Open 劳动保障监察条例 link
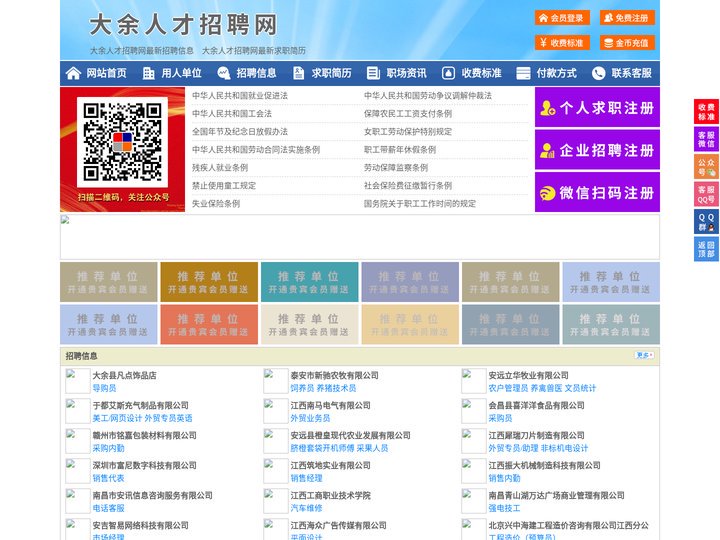Screen dimensions: 720x540 pos(396,168)
